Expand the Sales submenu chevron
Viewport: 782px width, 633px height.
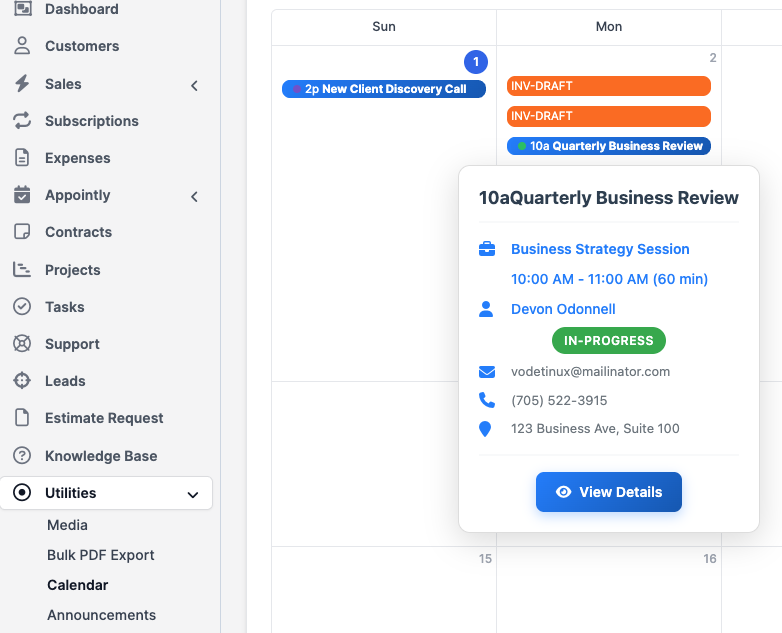(194, 85)
